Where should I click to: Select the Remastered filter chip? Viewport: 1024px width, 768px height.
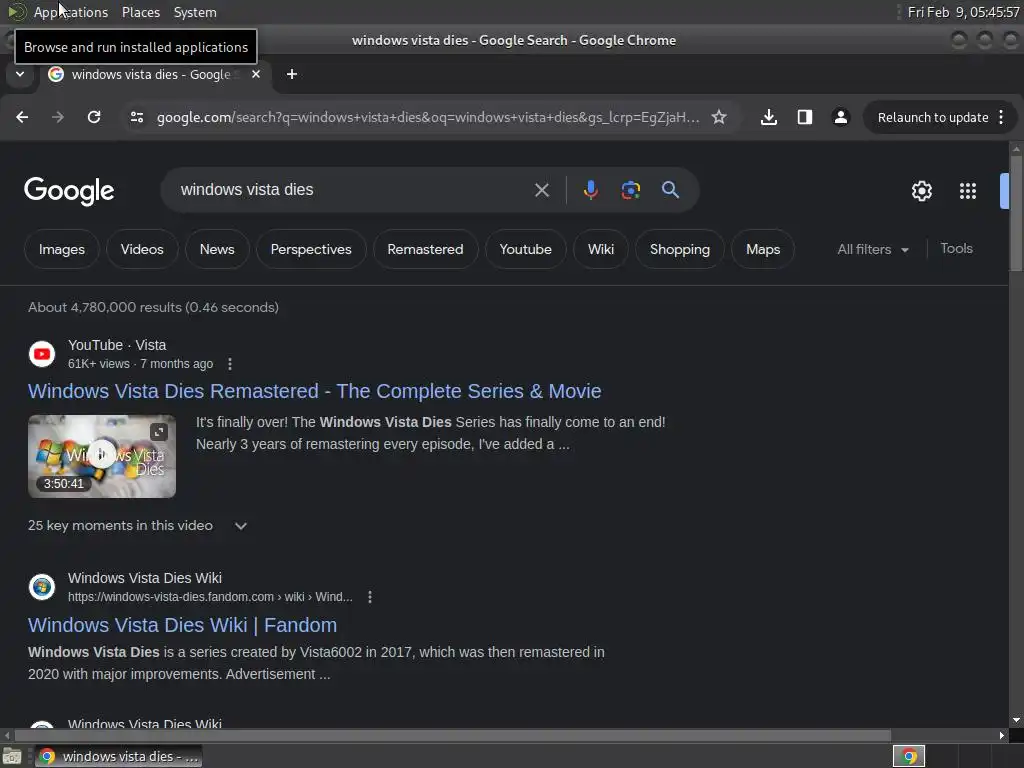(x=425, y=249)
